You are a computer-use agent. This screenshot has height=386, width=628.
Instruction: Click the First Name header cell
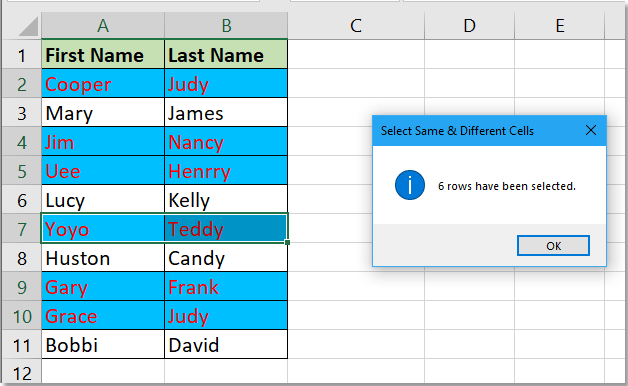(x=103, y=54)
